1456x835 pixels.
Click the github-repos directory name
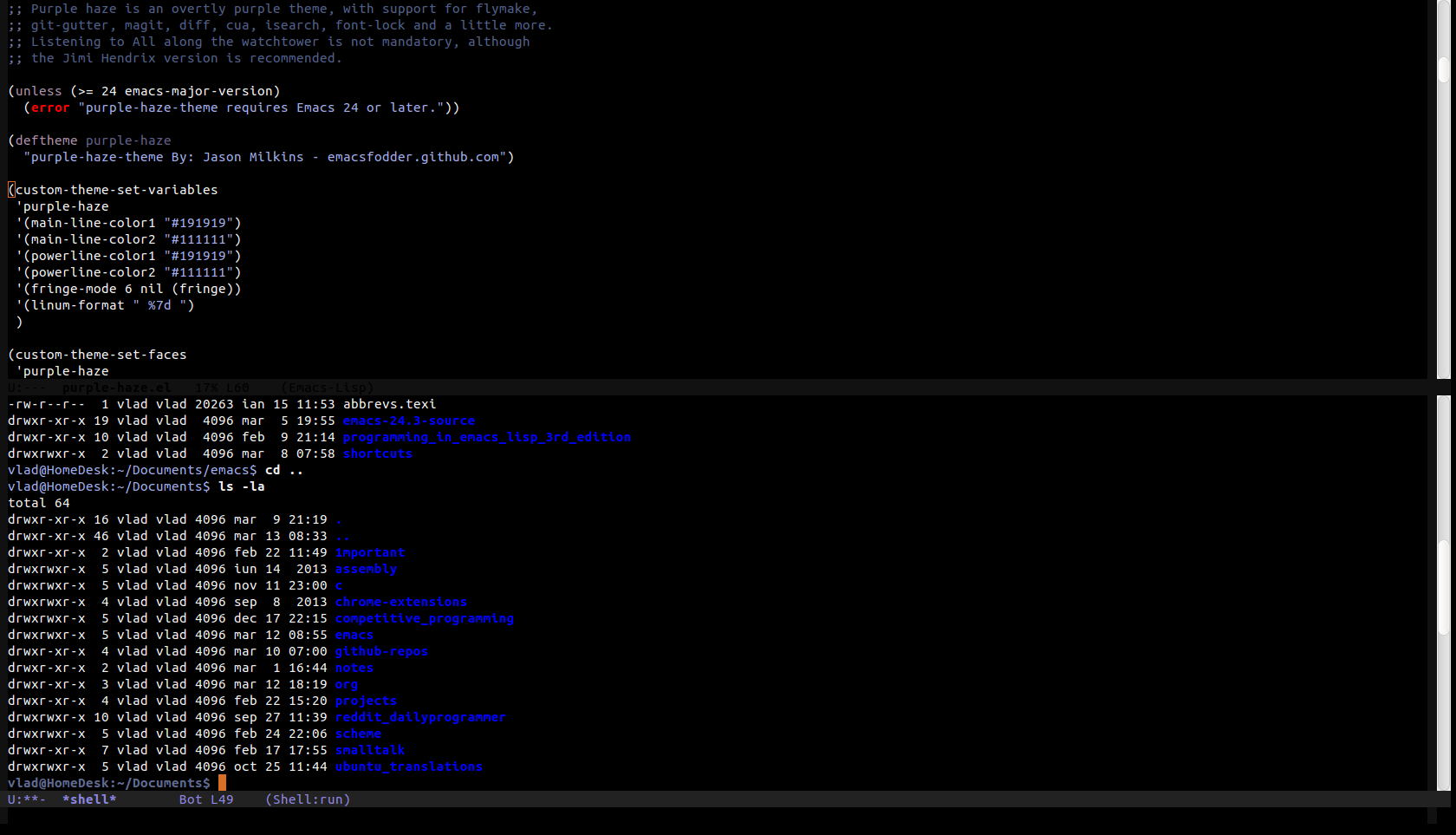(x=381, y=651)
